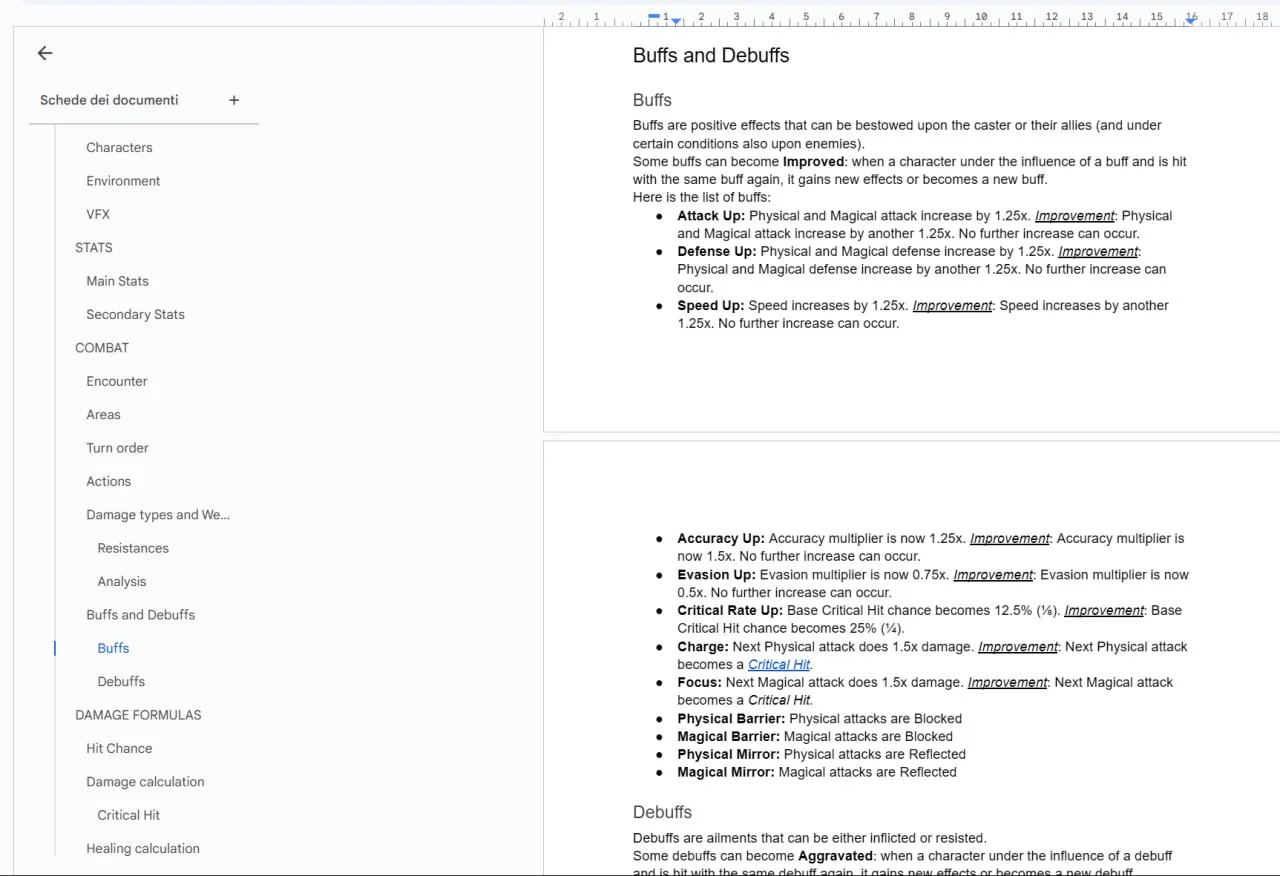The width and height of the screenshot is (1280, 876).
Task: Click the Buffs and Debuffs document title
Action: click(x=711, y=56)
